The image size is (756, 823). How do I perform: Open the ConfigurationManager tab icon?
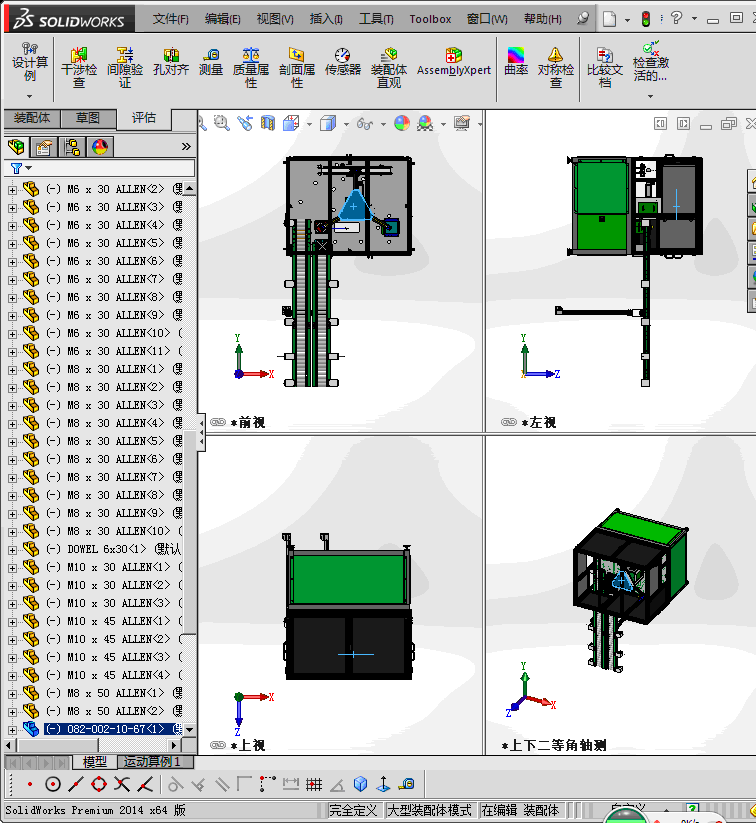[x=72, y=147]
